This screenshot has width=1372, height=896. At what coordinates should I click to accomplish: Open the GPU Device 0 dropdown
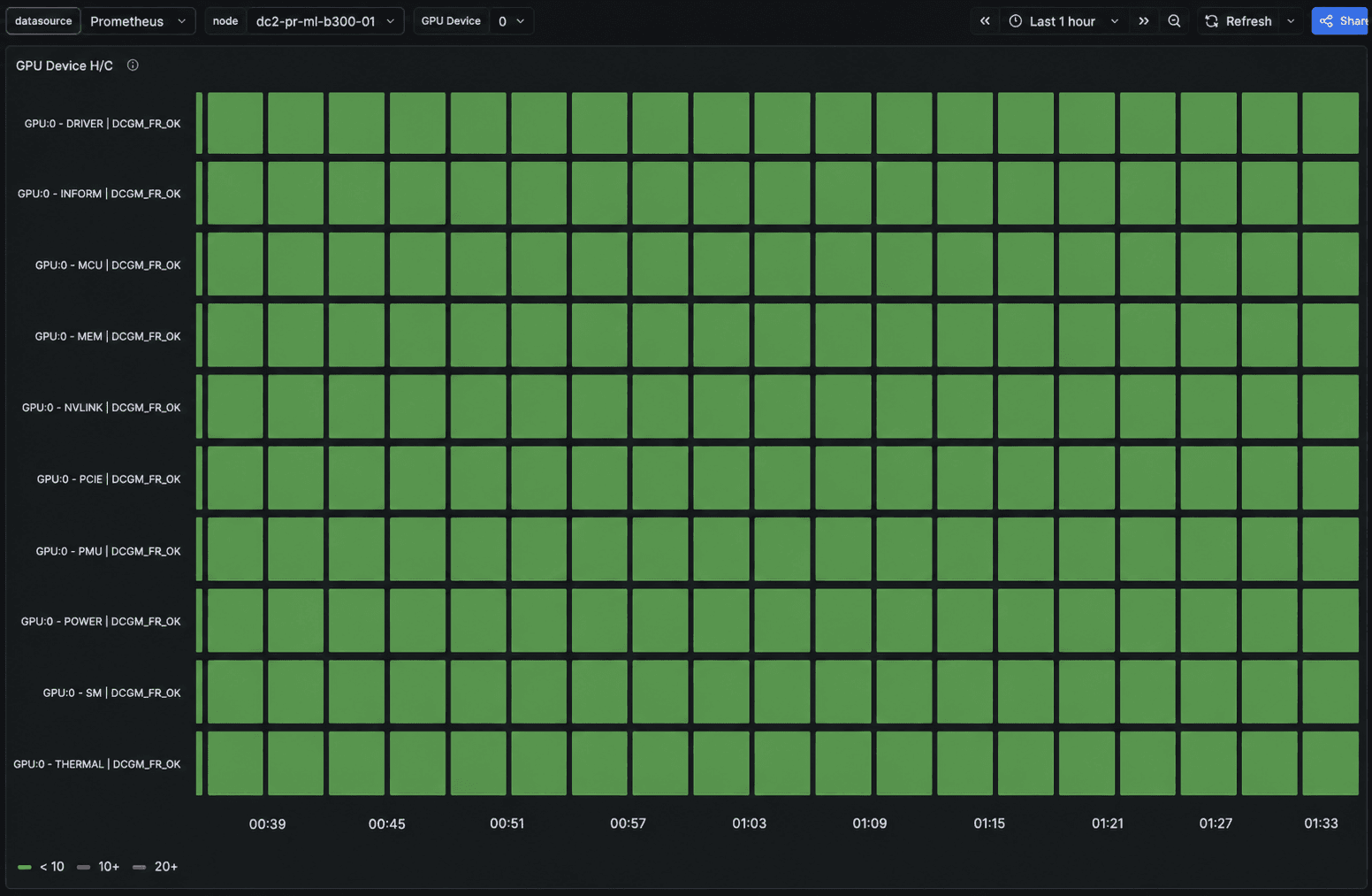point(511,21)
